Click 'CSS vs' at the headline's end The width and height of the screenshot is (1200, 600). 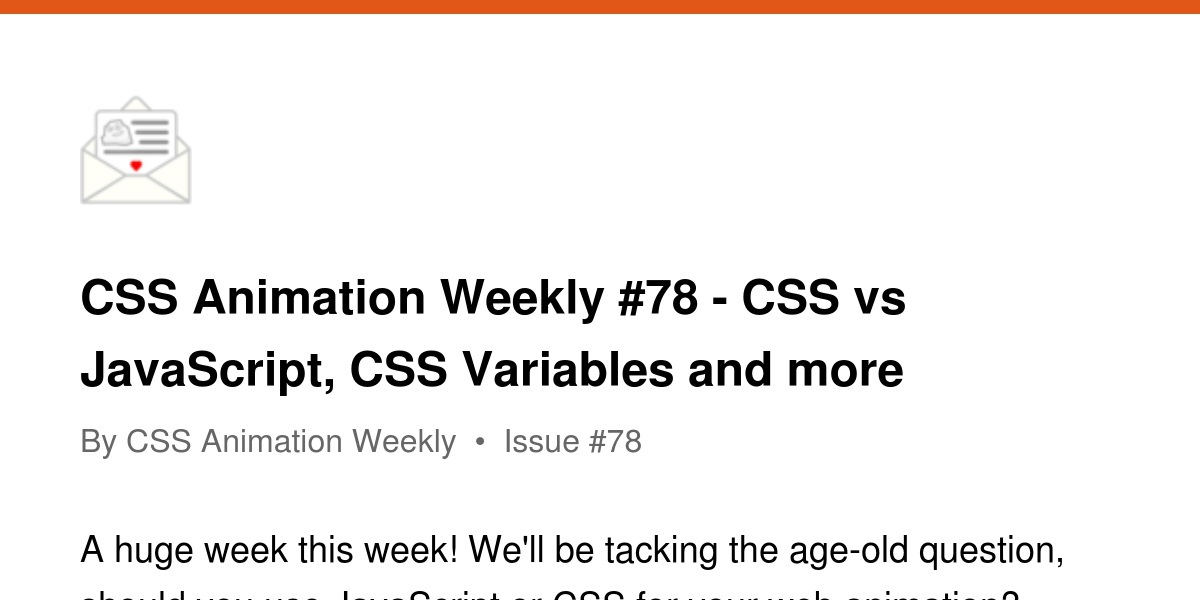pyautogui.click(x=824, y=298)
